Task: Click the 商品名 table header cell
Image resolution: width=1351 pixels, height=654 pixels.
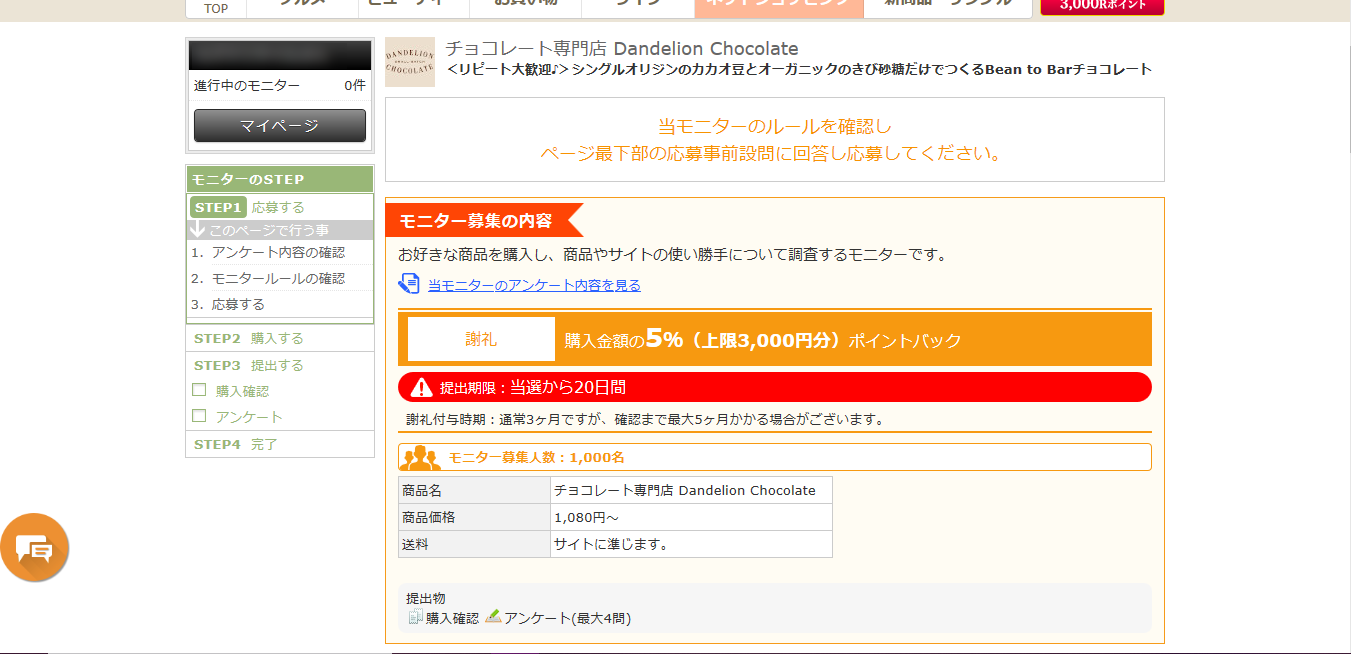Action: pyautogui.click(x=474, y=490)
